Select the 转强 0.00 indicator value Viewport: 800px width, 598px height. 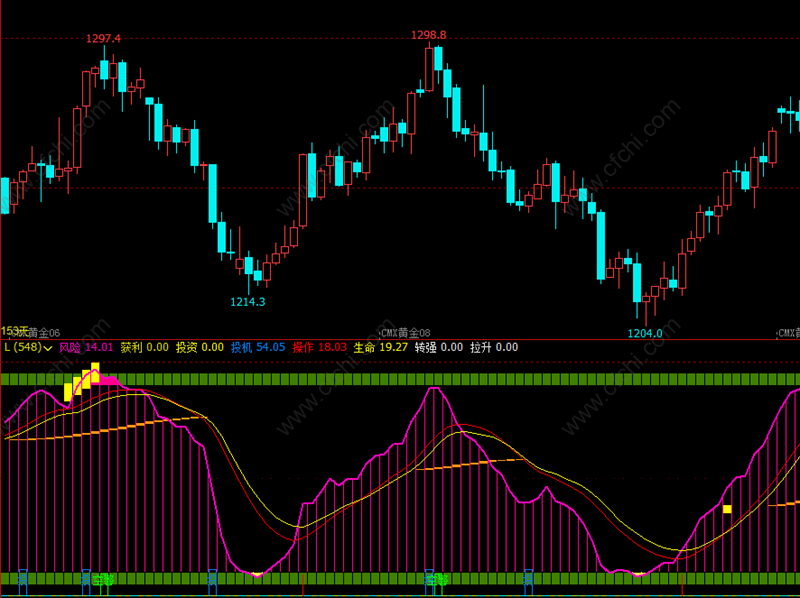tap(439, 347)
